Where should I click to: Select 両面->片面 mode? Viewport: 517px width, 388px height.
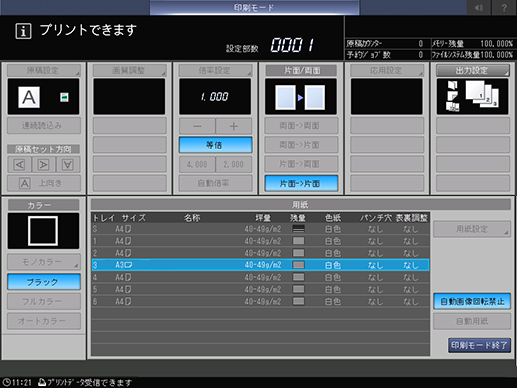click(301, 145)
